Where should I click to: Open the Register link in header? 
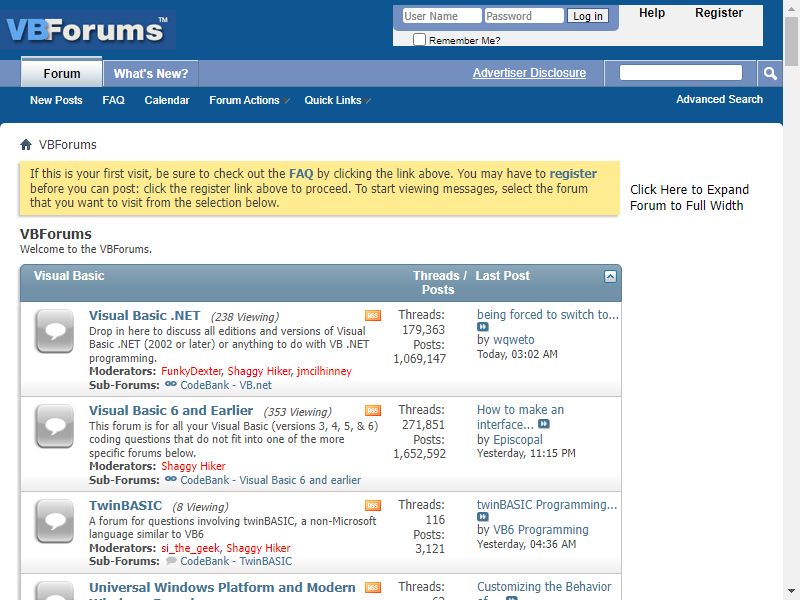(x=719, y=13)
